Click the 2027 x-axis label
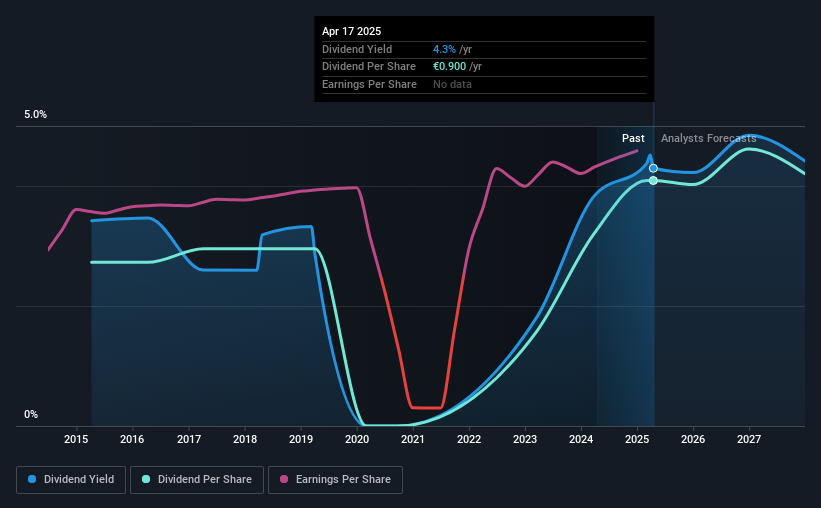Screen dimensions: 821x508 pyautogui.click(x=749, y=439)
